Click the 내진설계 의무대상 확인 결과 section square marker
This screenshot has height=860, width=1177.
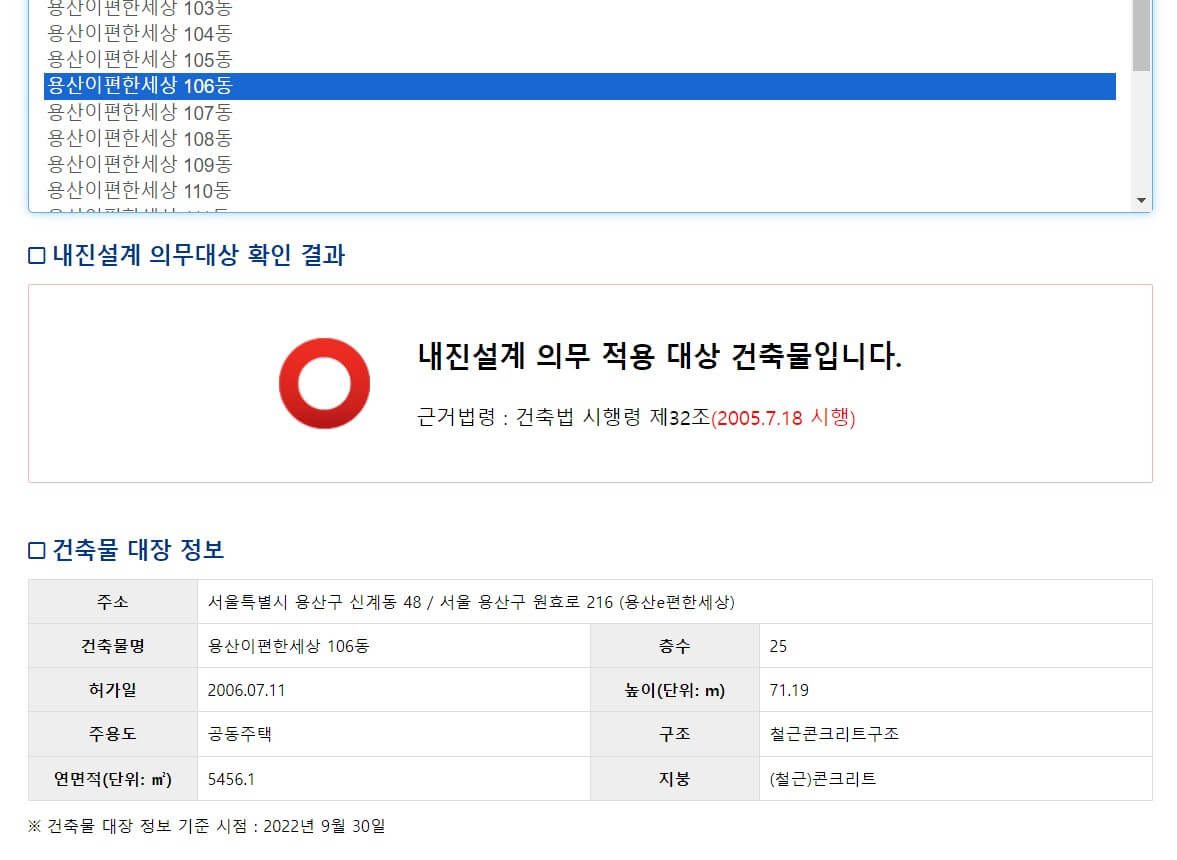pyautogui.click(x=35, y=255)
